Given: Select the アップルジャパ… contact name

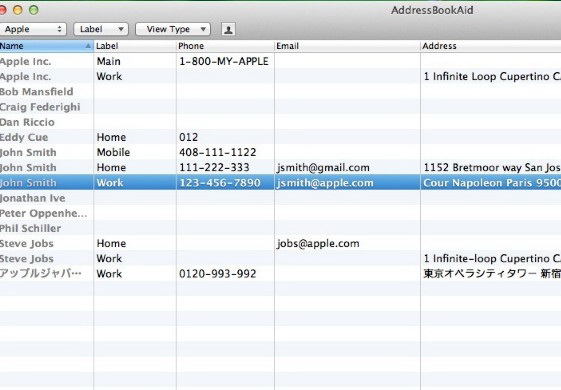Looking at the screenshot, I should pos(41,274).
